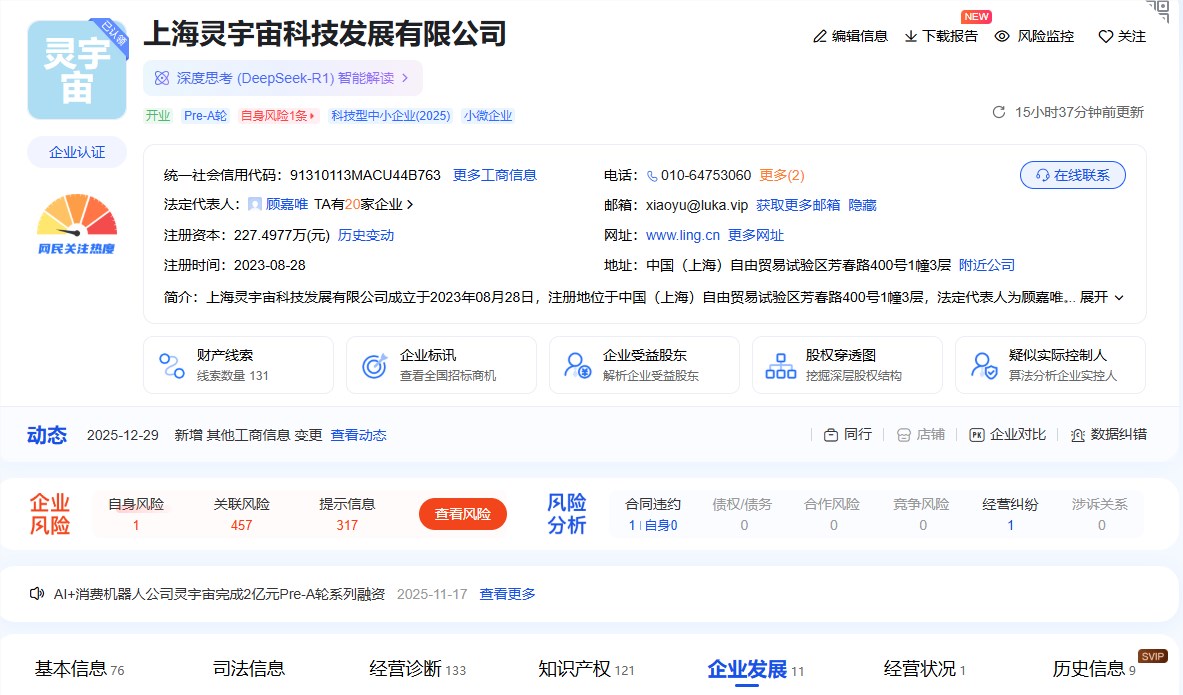This screenshot has height=695, width=1183.
Task: View 企业受益股东 beneficial shareholders
Action: click(644, 365)
